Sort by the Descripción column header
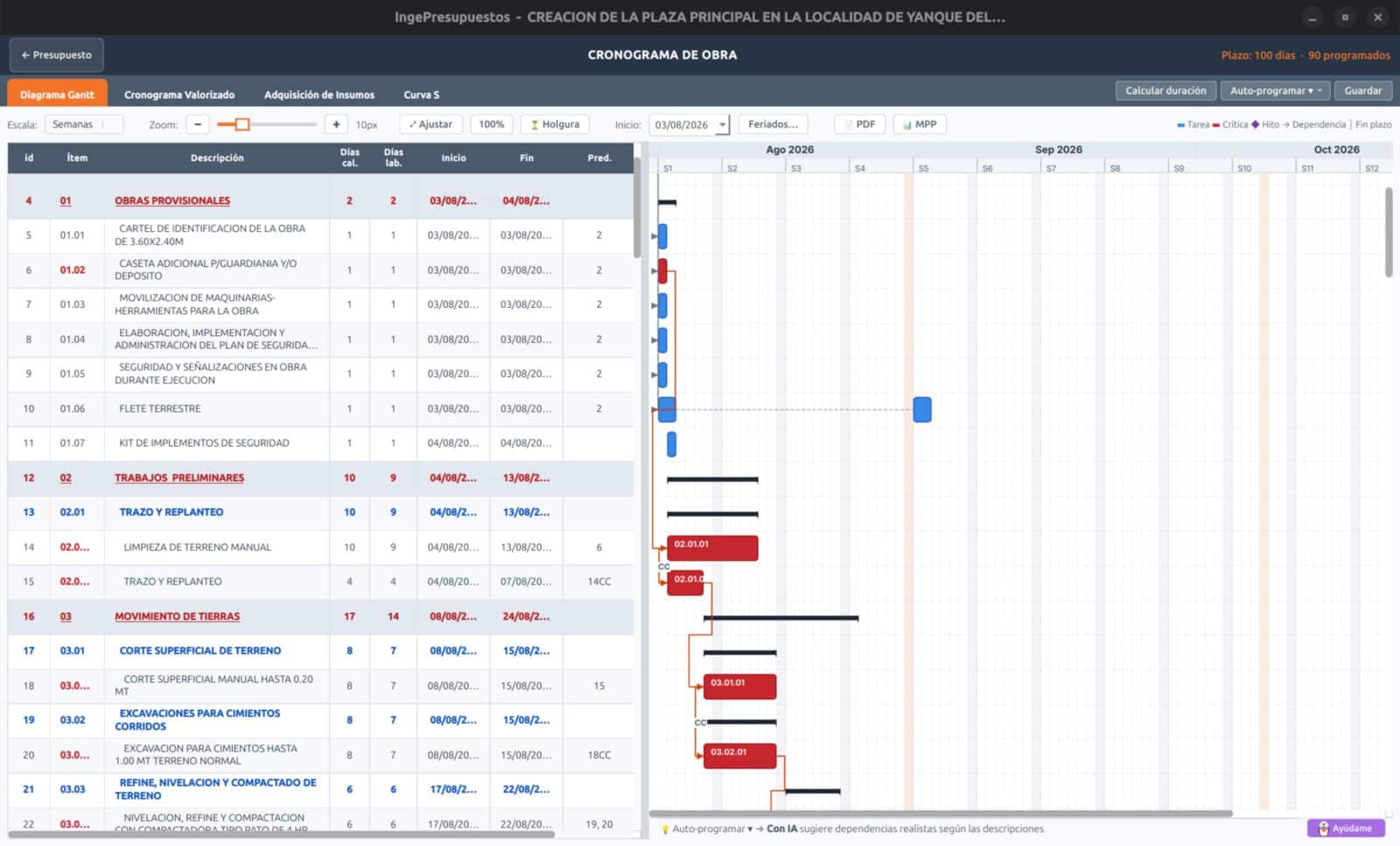The width and height of the screenshot is (1400, 846). coord(217,158)
